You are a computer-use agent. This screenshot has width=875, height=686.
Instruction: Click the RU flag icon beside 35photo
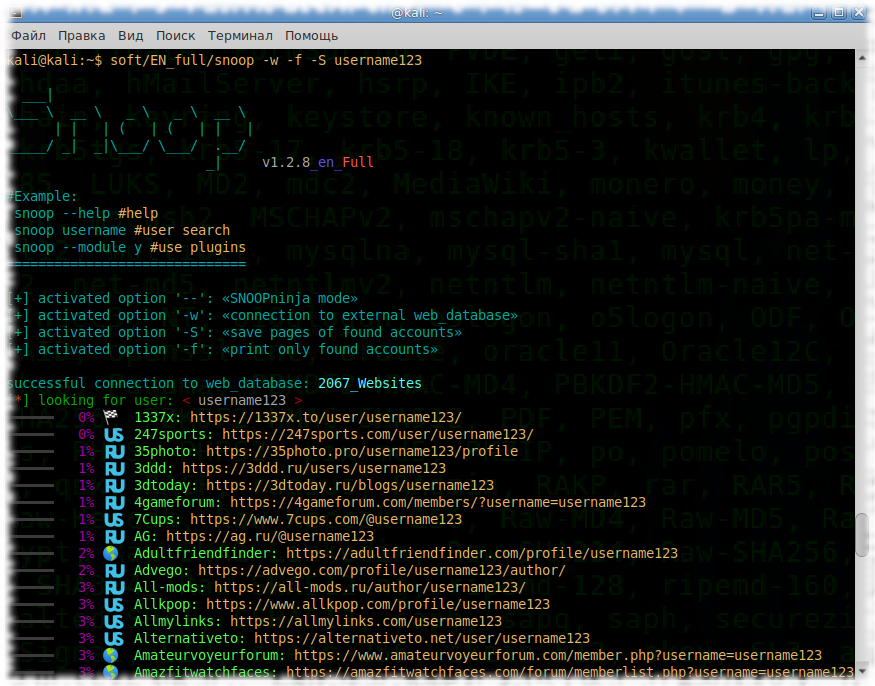(x=113, y=451)
